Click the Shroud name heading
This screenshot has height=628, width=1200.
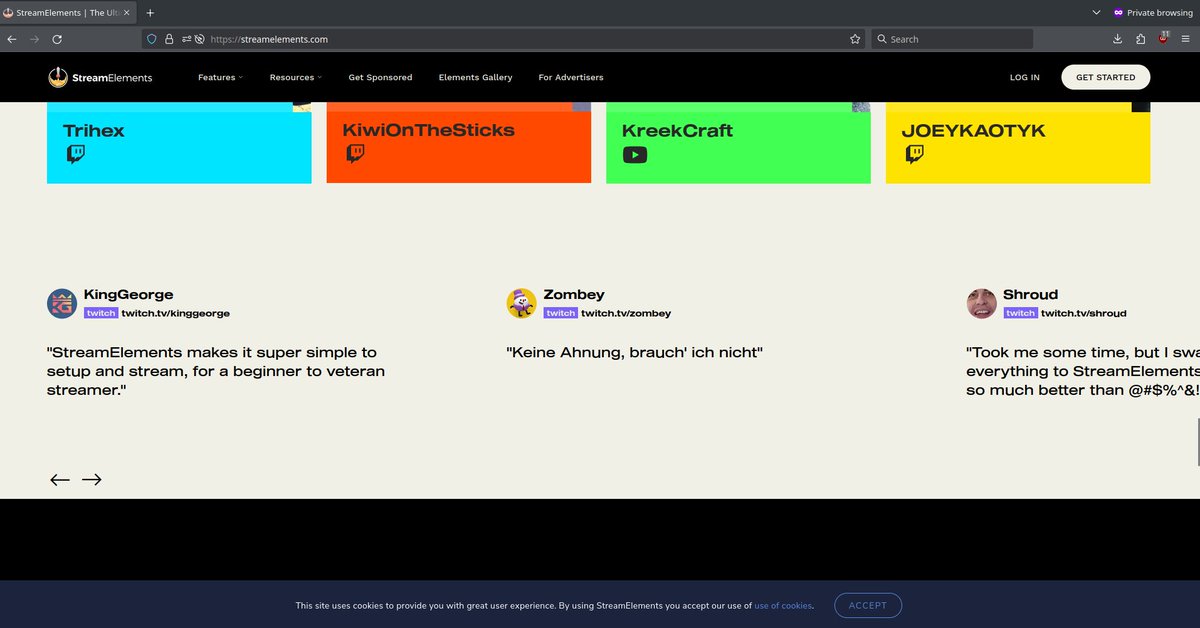click(x=1031, y=294)
